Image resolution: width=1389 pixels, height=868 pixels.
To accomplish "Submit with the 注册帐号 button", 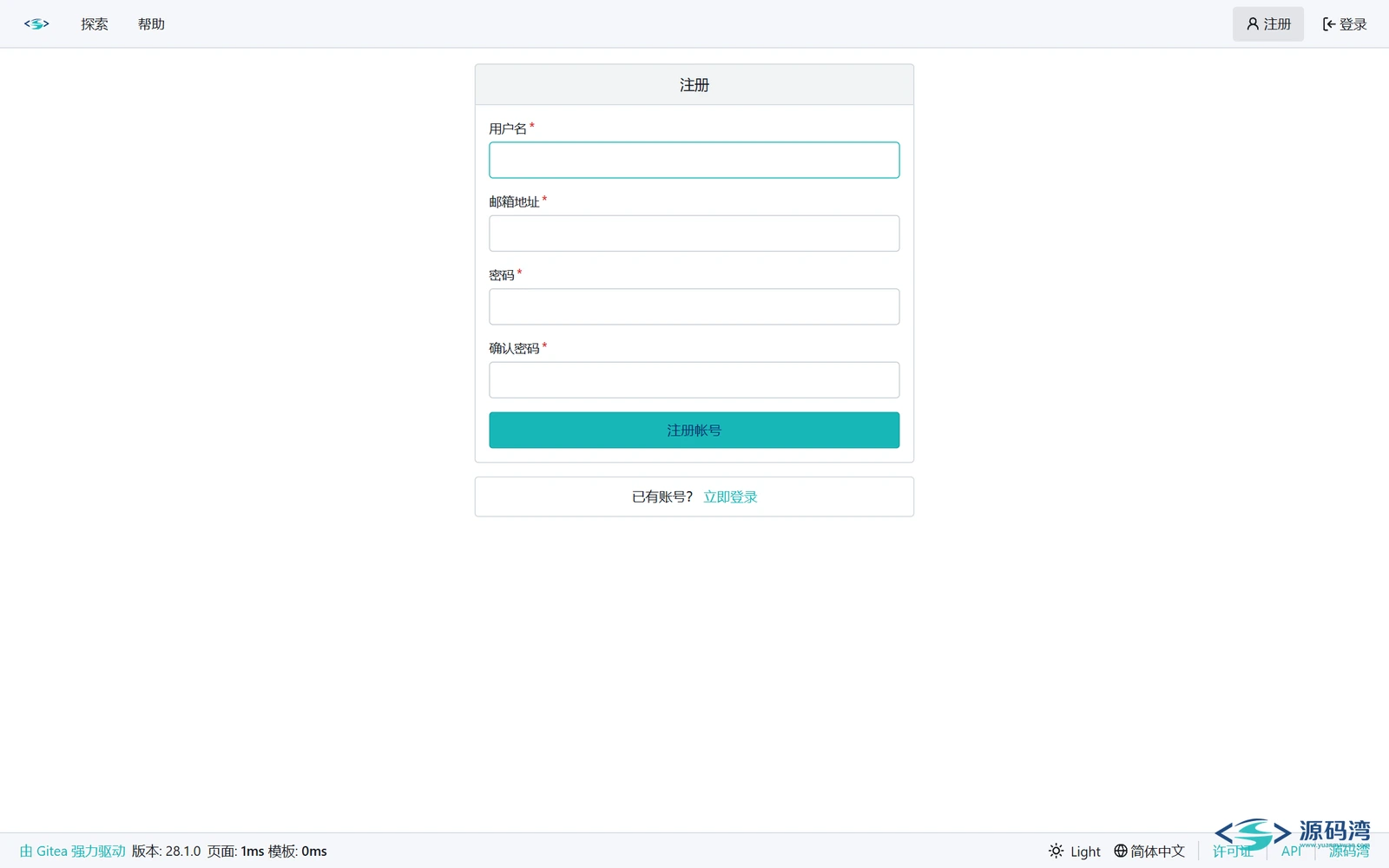I will coord(694,431).
